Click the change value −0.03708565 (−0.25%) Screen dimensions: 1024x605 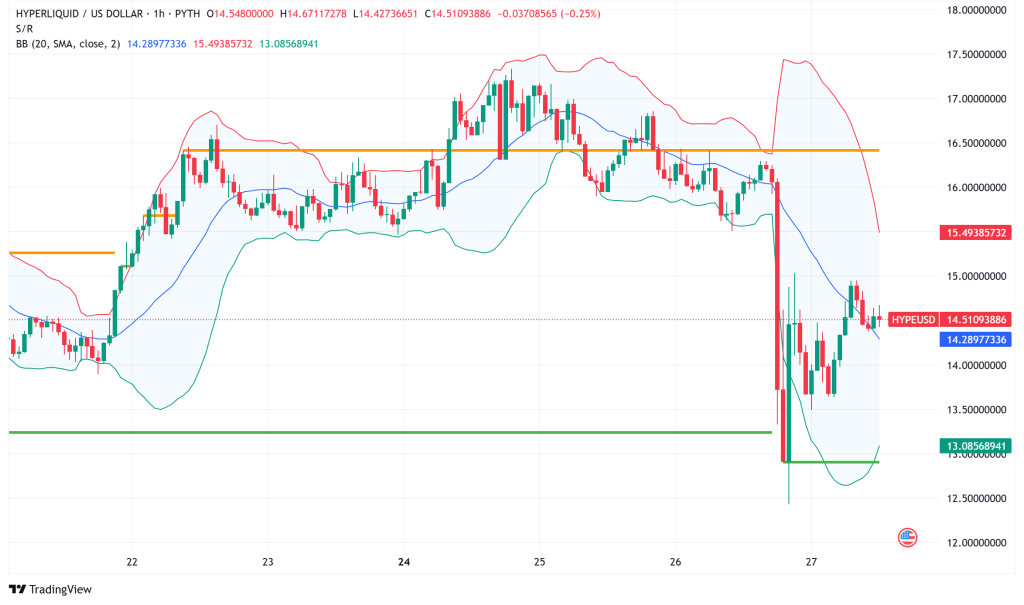pos(549,14)
